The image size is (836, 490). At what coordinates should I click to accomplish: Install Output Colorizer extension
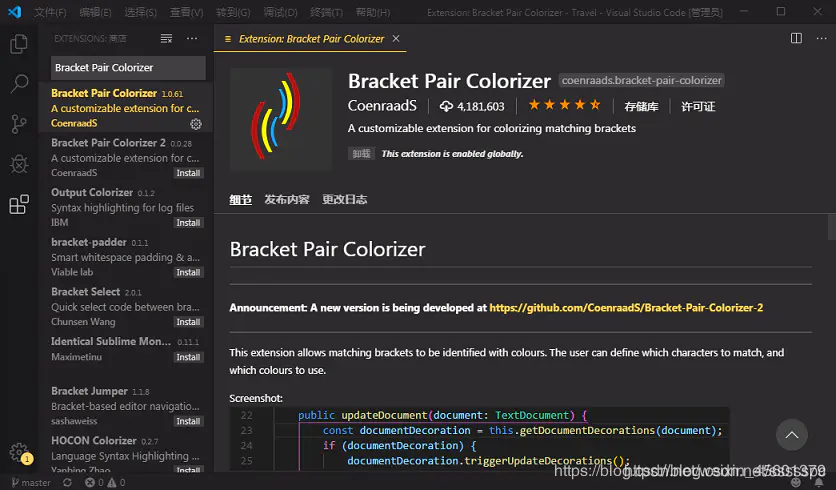pyautogui.click(x=189, y=222)
